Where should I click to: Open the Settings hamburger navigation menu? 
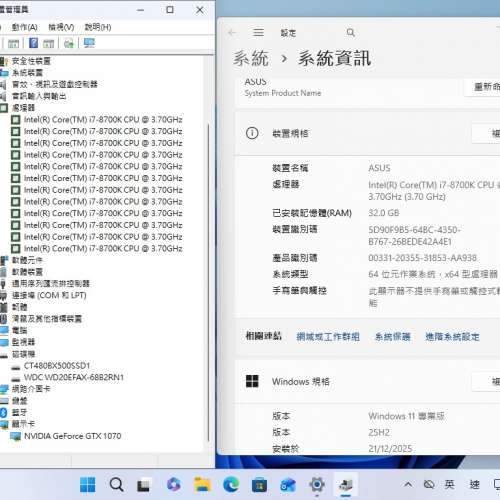coord(258,33)
